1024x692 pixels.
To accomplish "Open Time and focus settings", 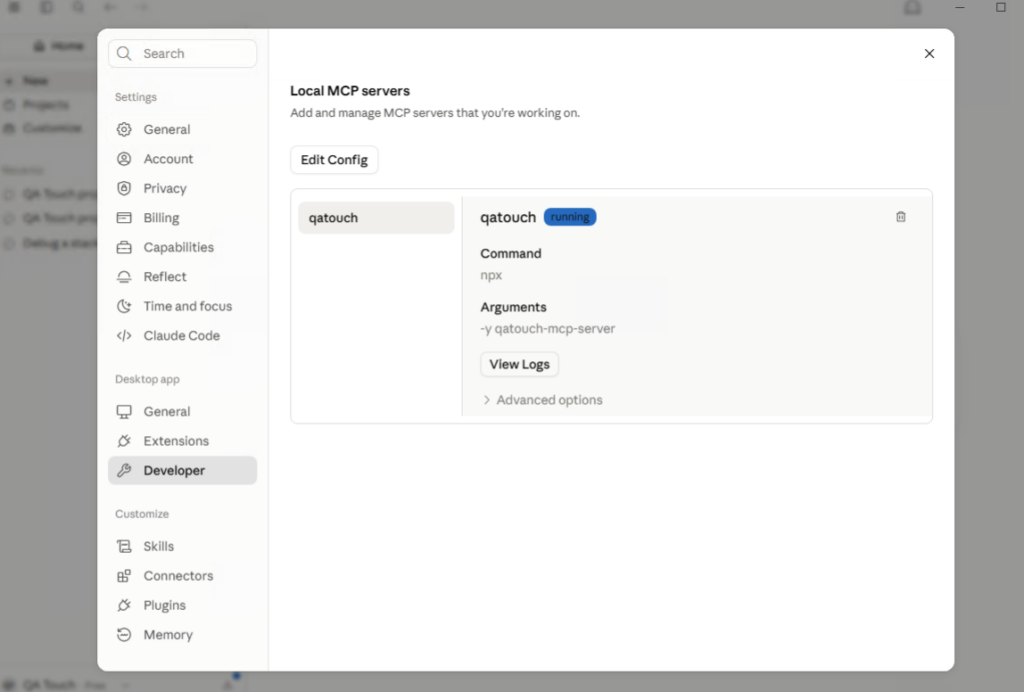I will tap(182, 306).
